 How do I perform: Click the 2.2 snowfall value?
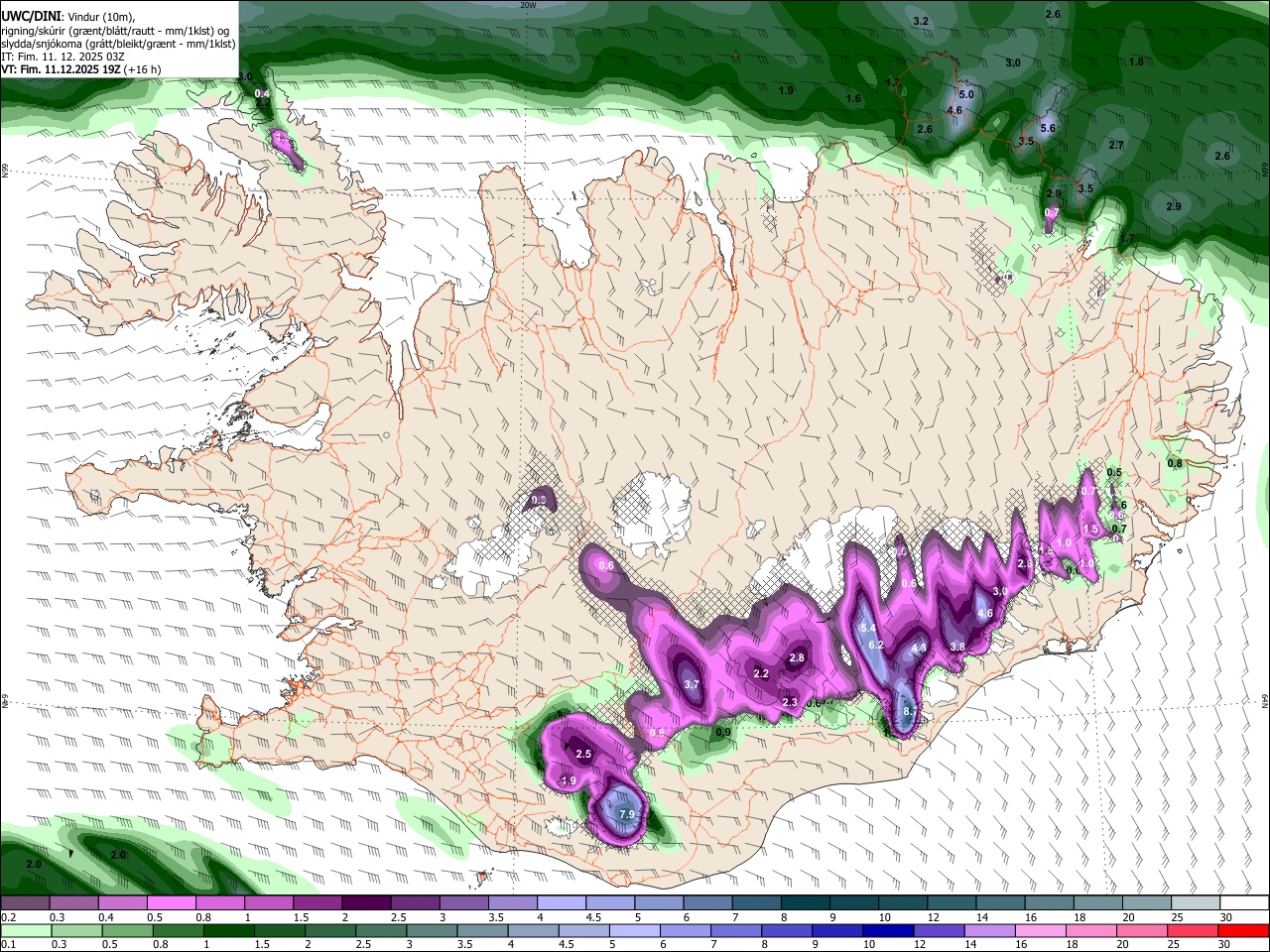point(761,673)
